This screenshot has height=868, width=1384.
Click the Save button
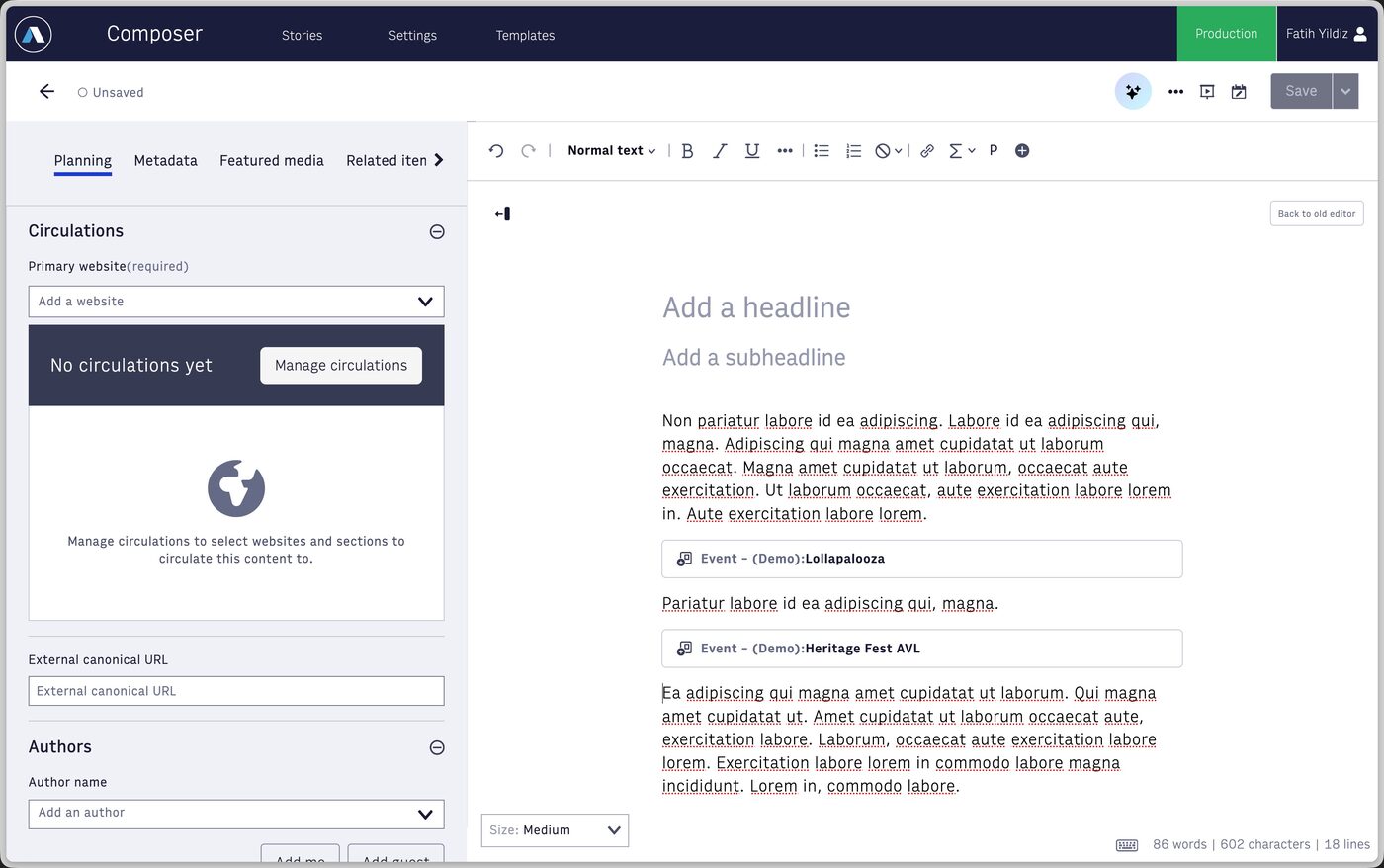coord(1301,91)
